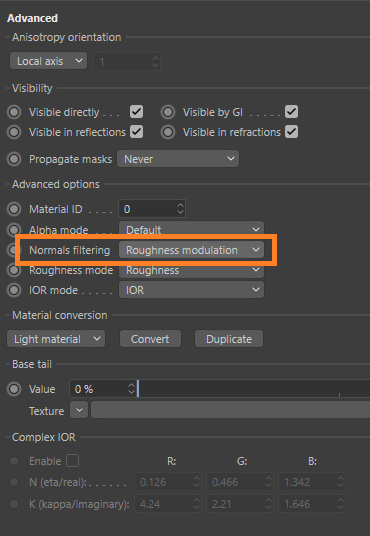The width and height of the screenshot is (370, 536).
Task: Open the Roughness mode dropdown
Action: pos(191,270)
